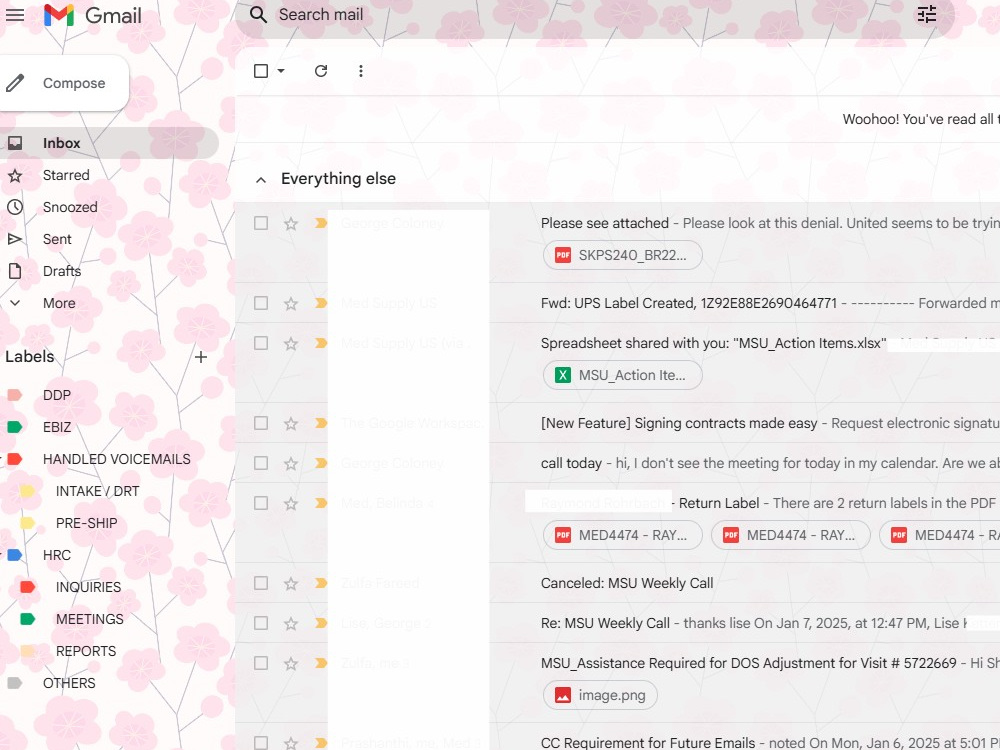Screen dimensions: 1000x750
Task: Open image.png attachment chip
Action: coord(600,695)
